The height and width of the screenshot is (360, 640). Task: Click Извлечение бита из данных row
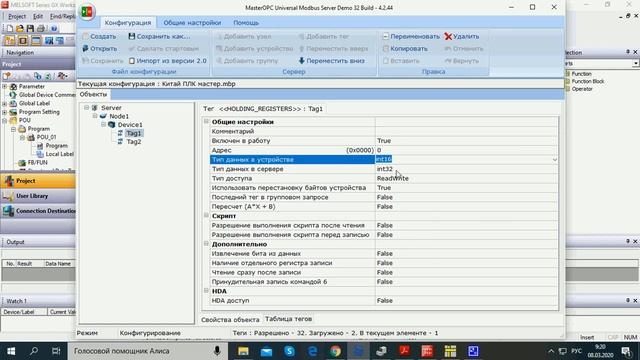[384, 253]
